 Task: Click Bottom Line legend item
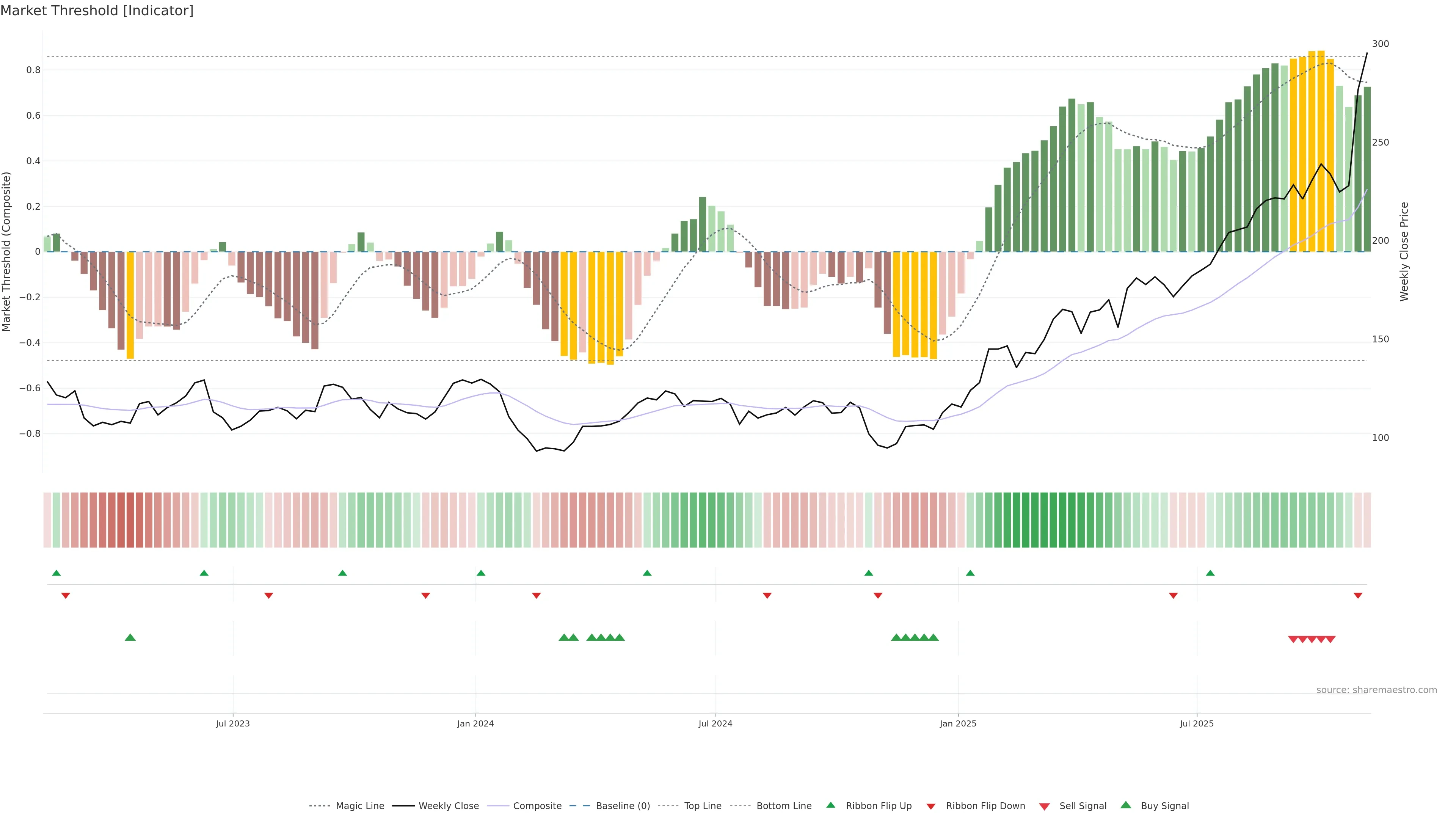coord(783,805)
